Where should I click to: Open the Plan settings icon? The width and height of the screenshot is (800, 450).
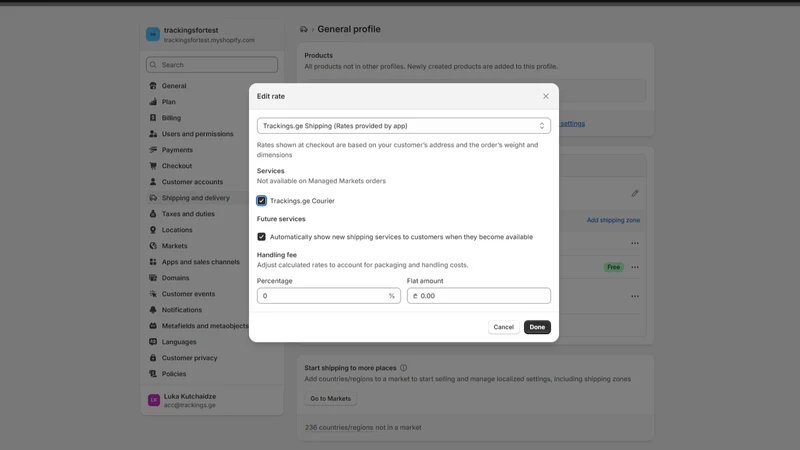click(153, 102)
